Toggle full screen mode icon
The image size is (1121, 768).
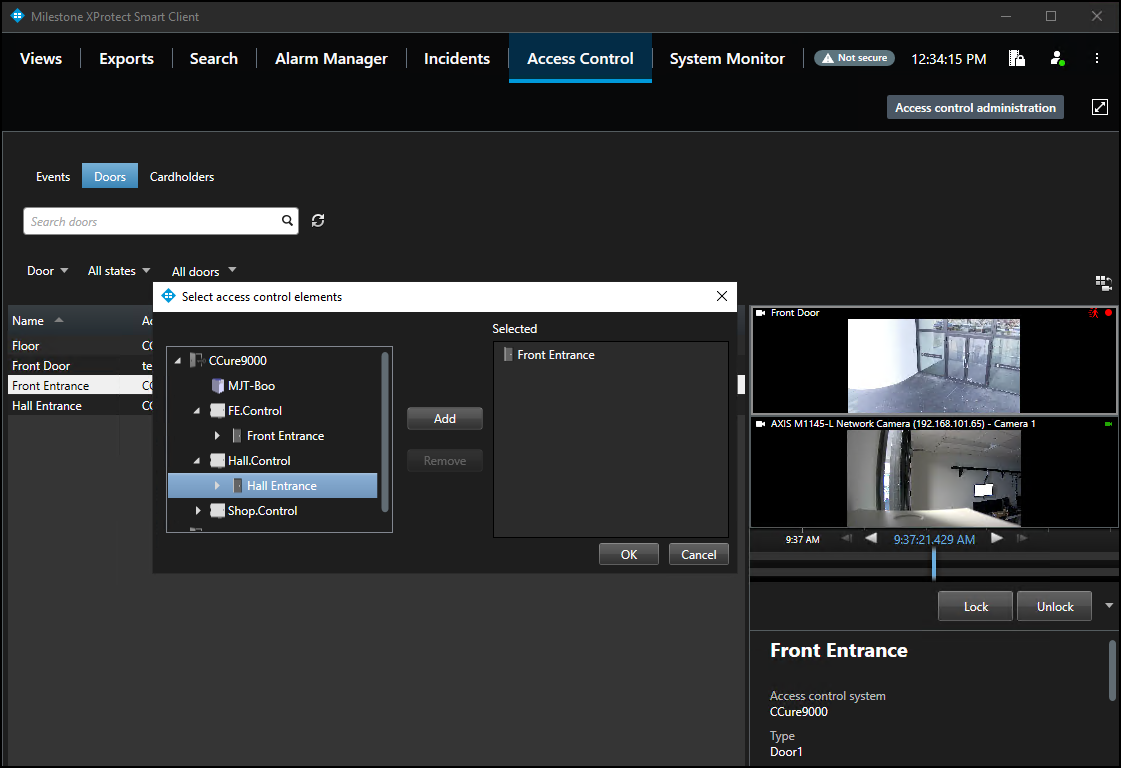[x=1100, y=107]
